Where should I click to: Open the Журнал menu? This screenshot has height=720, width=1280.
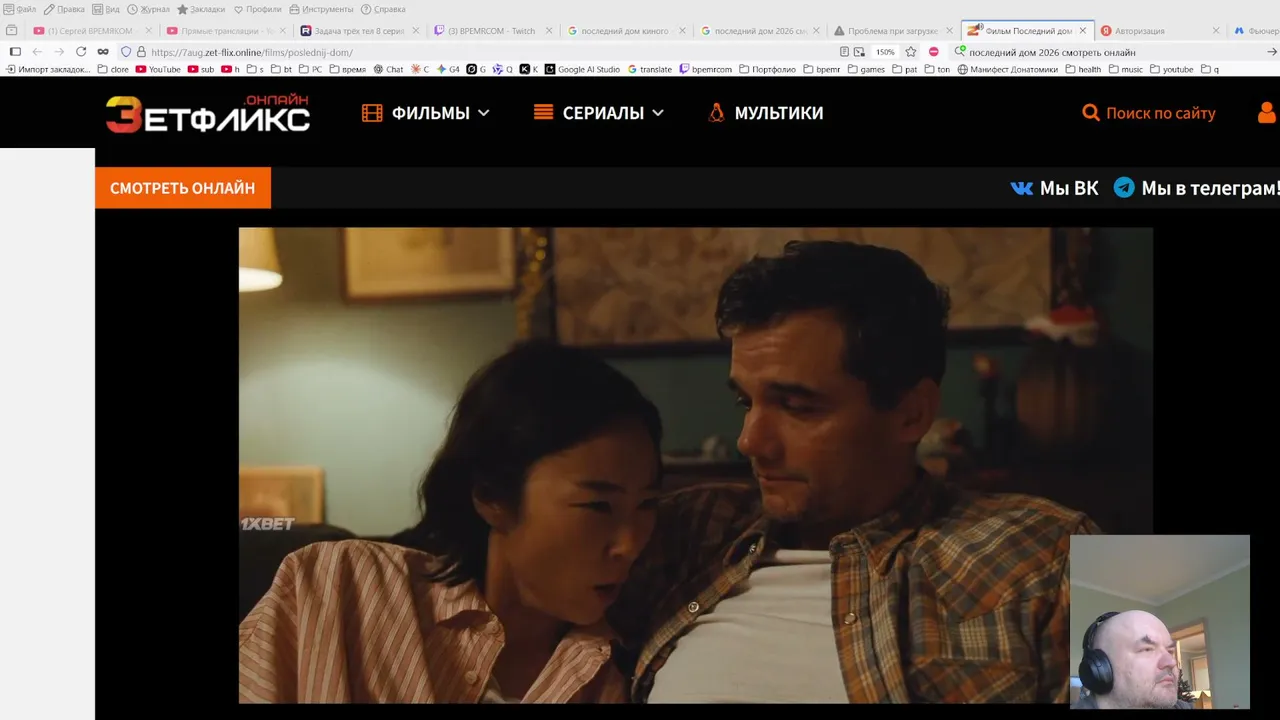click(x=148, y=9)
